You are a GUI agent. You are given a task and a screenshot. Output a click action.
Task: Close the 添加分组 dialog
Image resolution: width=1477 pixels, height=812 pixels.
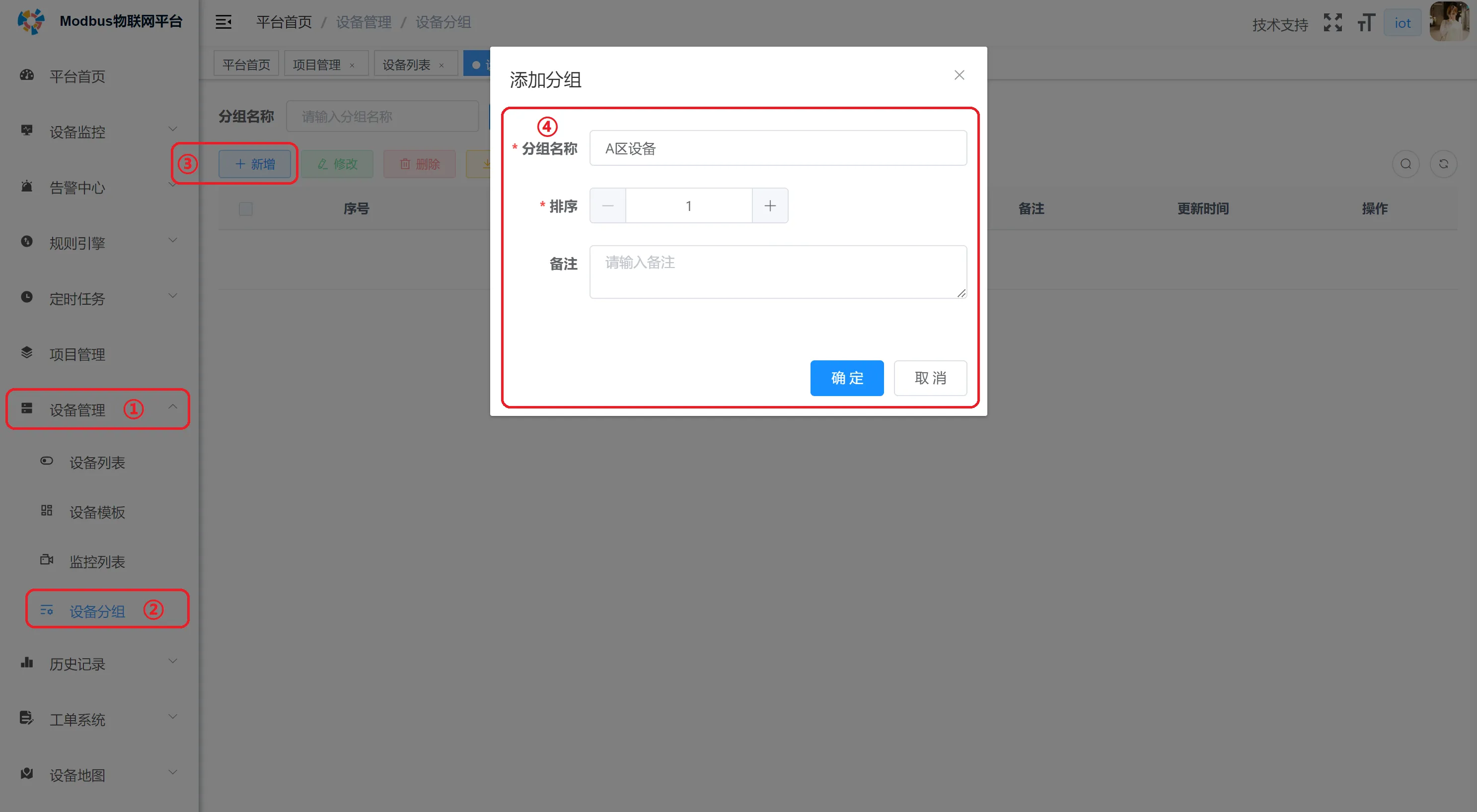click(x=959, y=75)
